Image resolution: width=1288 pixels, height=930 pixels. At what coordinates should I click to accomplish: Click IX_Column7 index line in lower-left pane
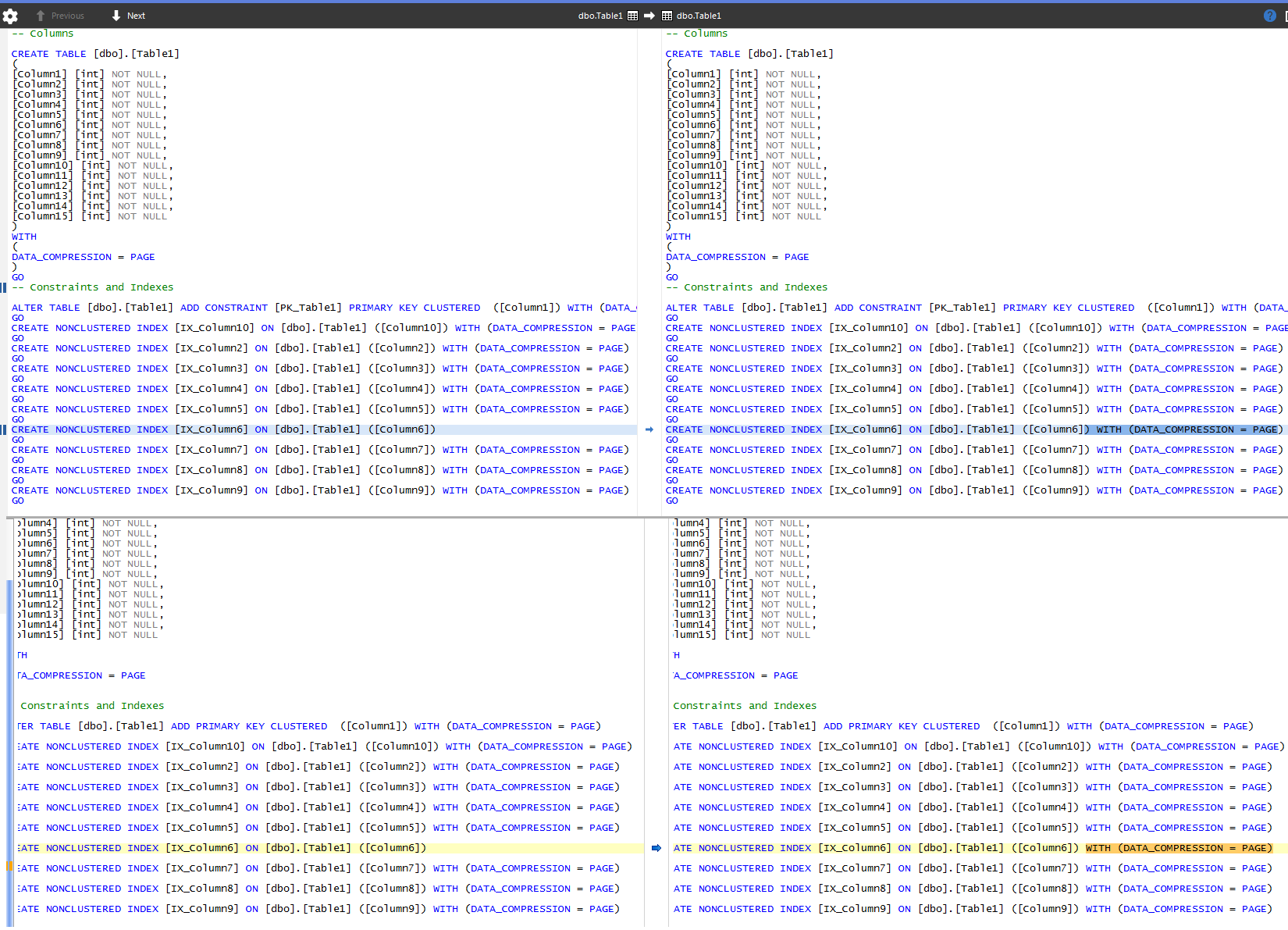click(x=318, y=868)
